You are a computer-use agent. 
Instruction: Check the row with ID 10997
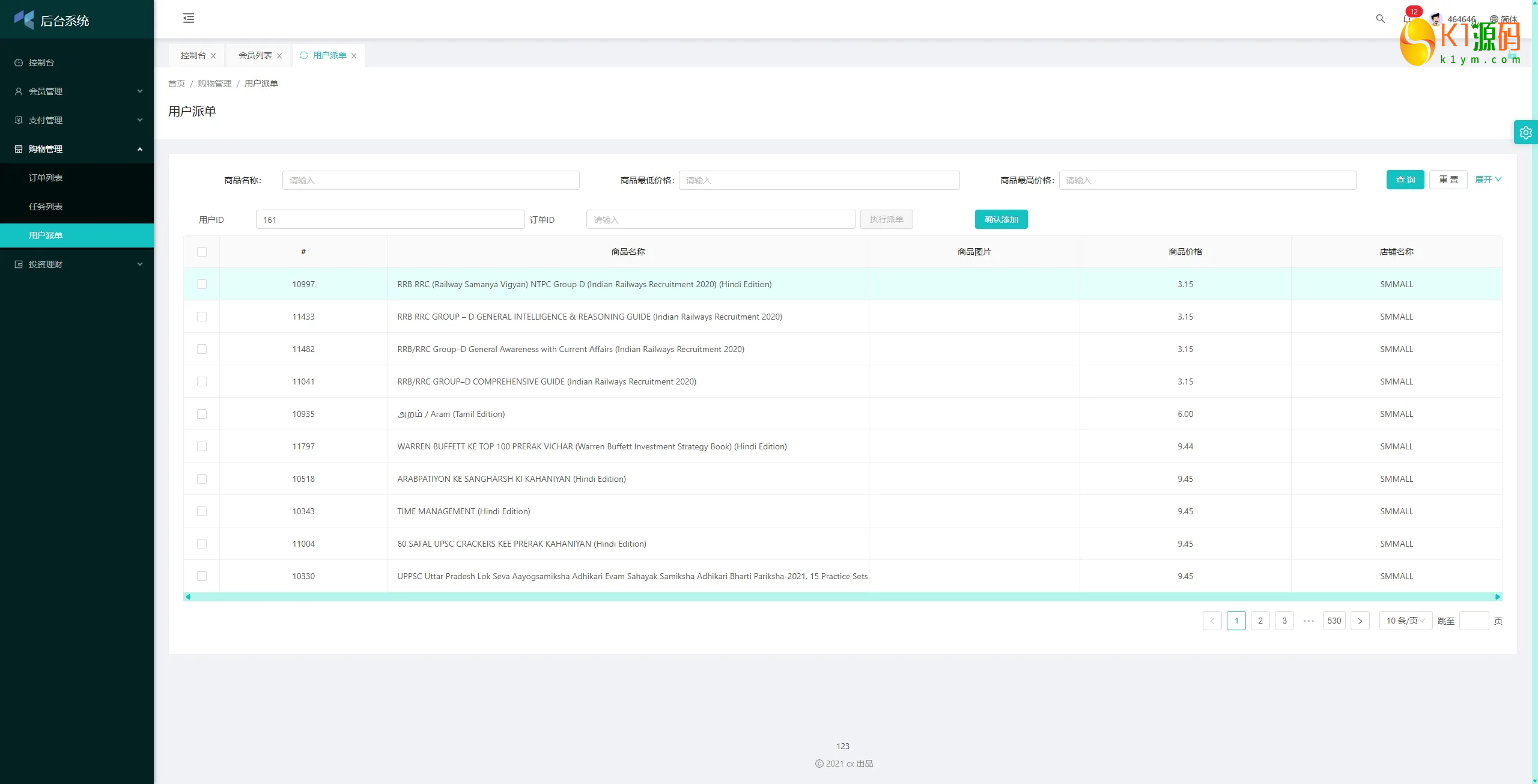[x=202, y=284]
